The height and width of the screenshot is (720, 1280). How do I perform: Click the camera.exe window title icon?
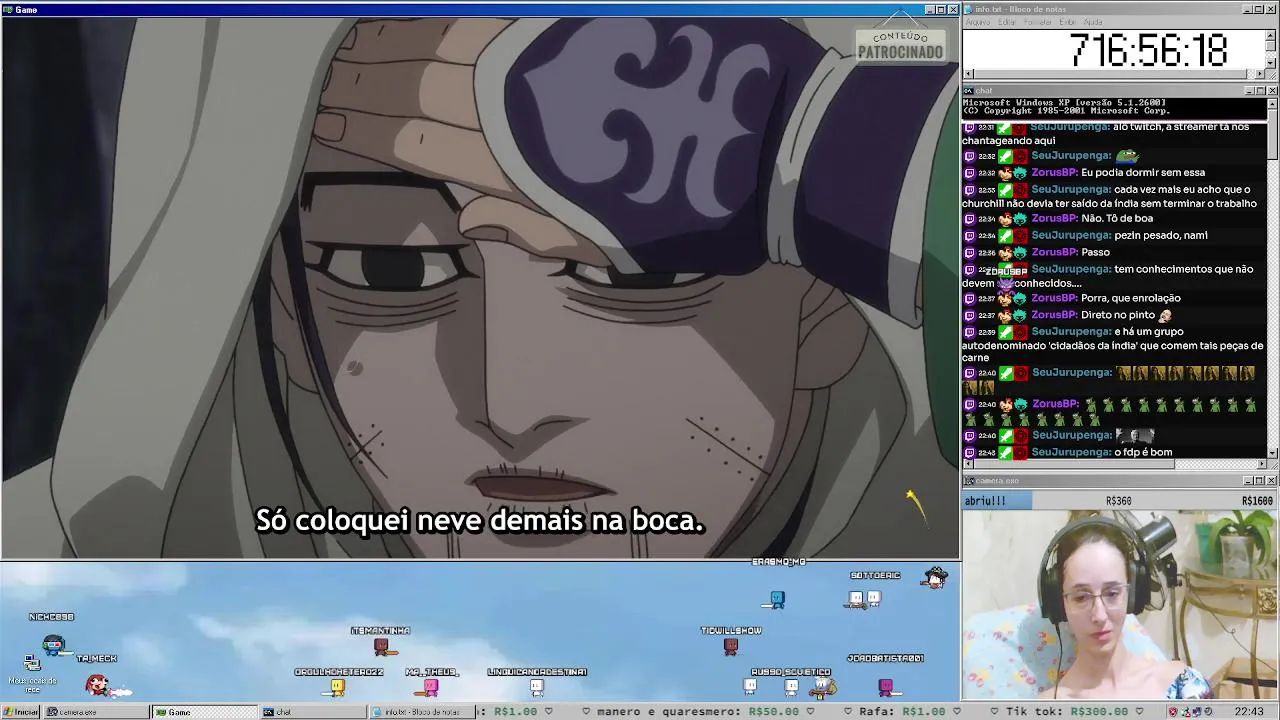pos(969,481)
